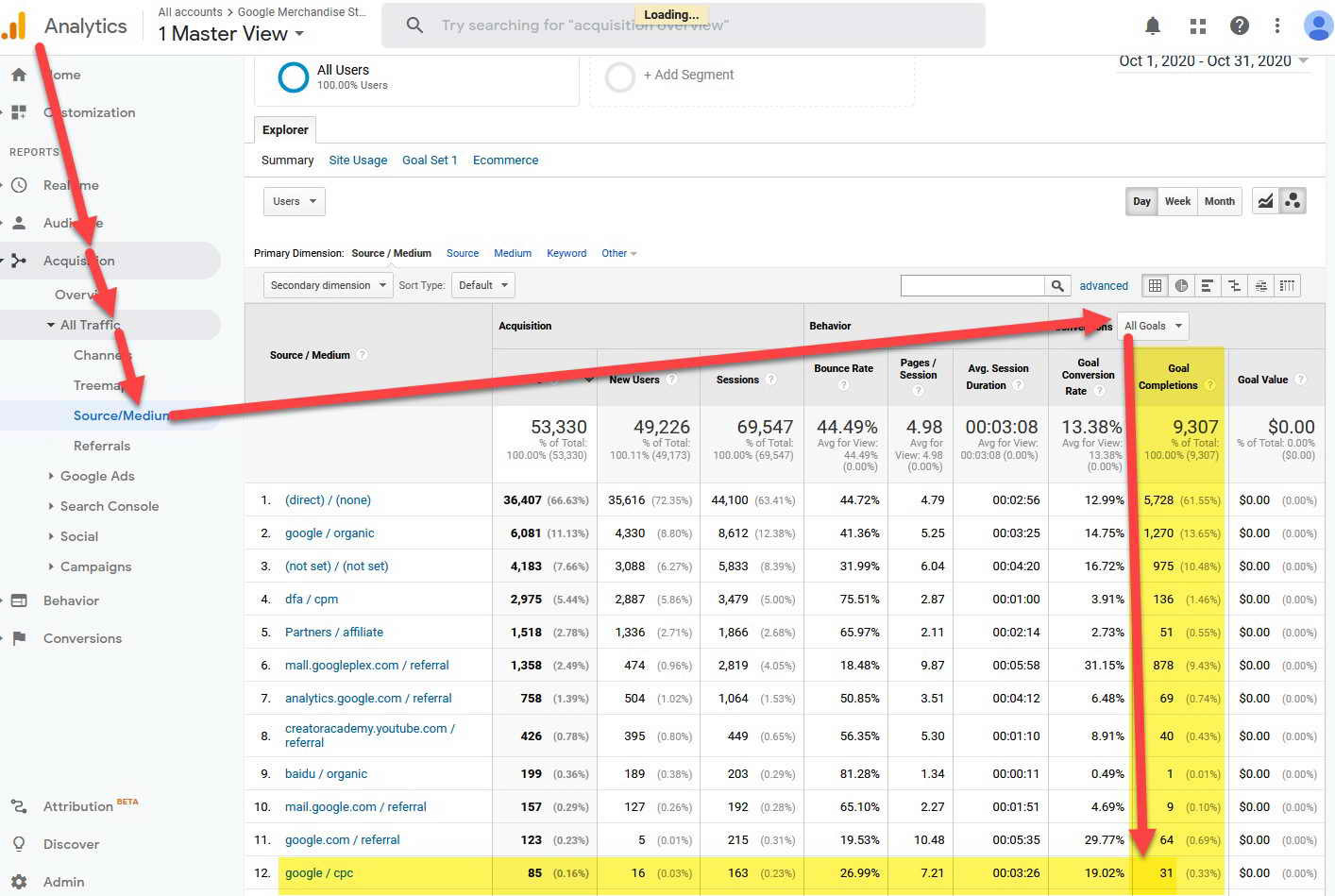This screenshot has width=1335, height=896.
Task: Click the Behavior sidebar icon
Action: (x=19, y=600)
